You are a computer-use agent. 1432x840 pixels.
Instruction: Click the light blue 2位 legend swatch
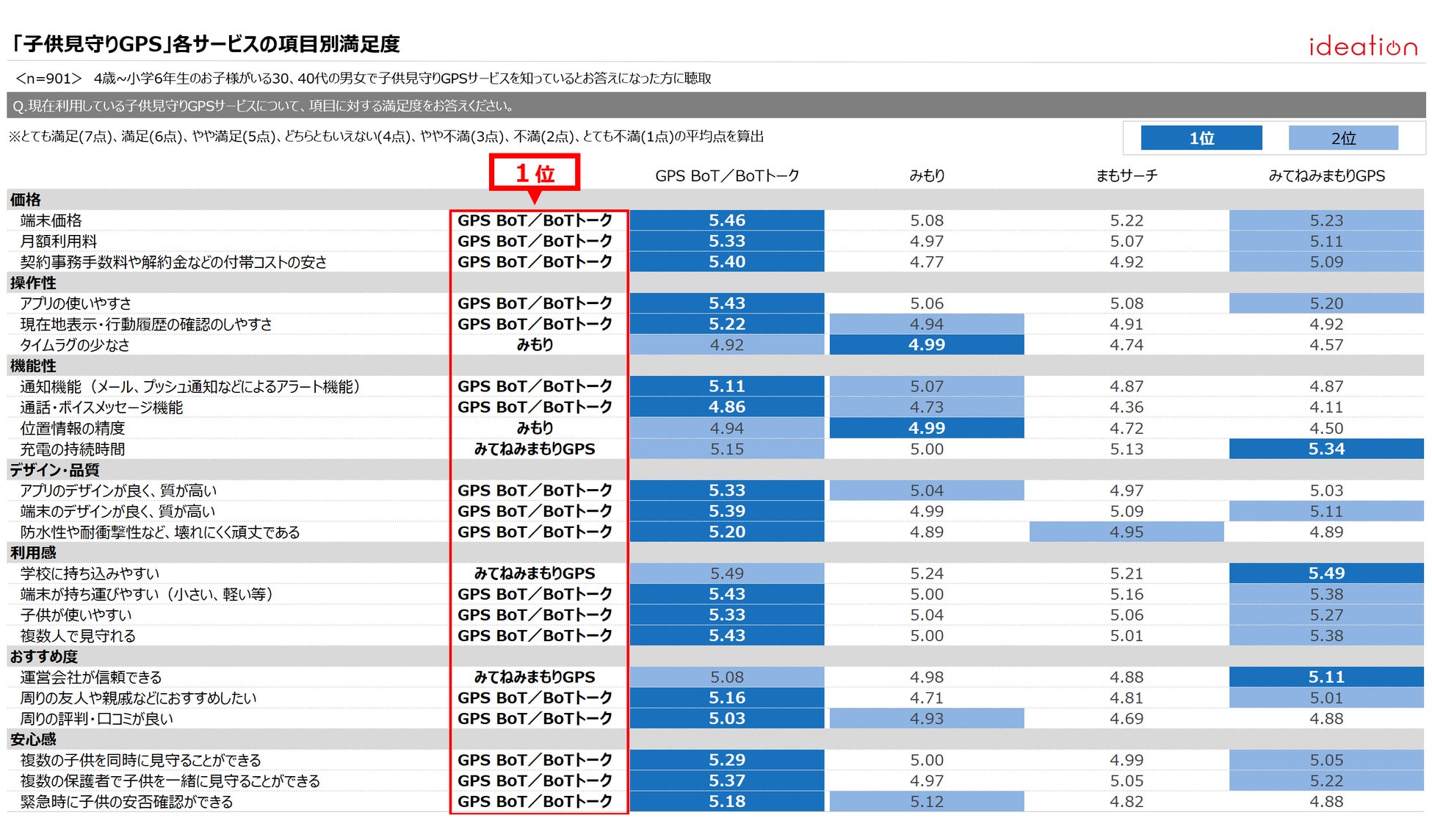1342,138
